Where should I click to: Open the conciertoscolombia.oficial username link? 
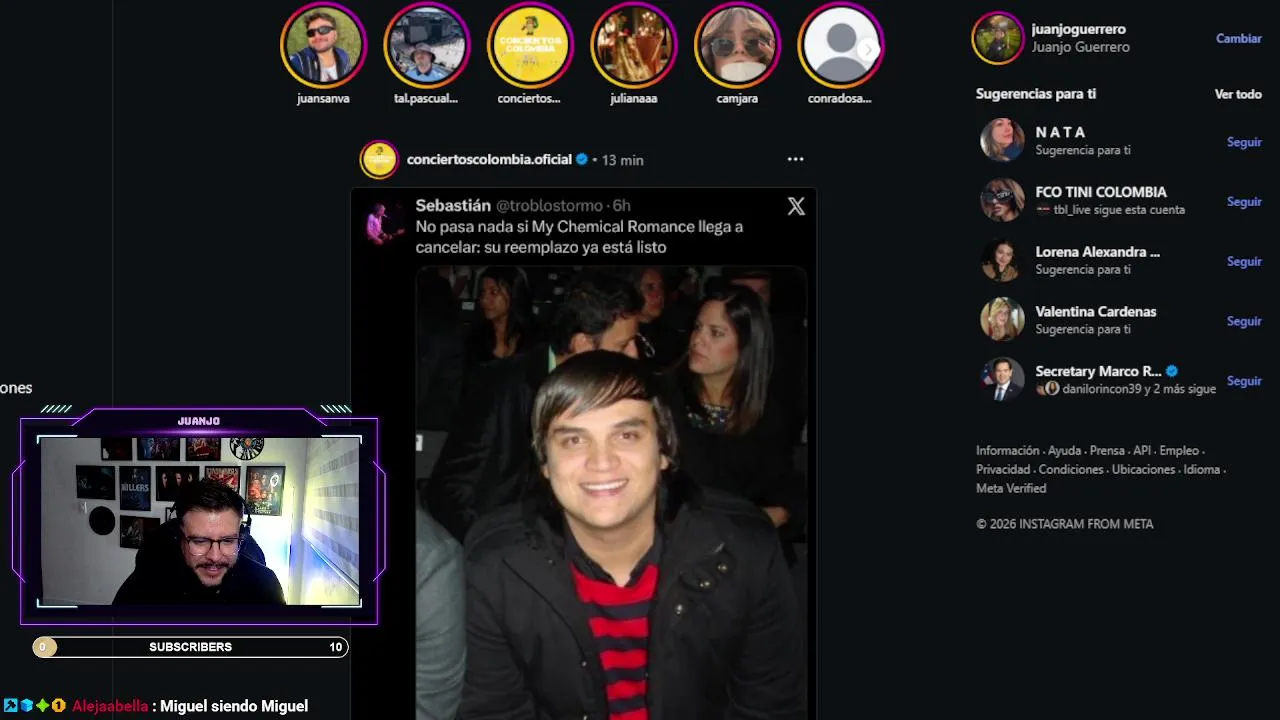point(489,159)
